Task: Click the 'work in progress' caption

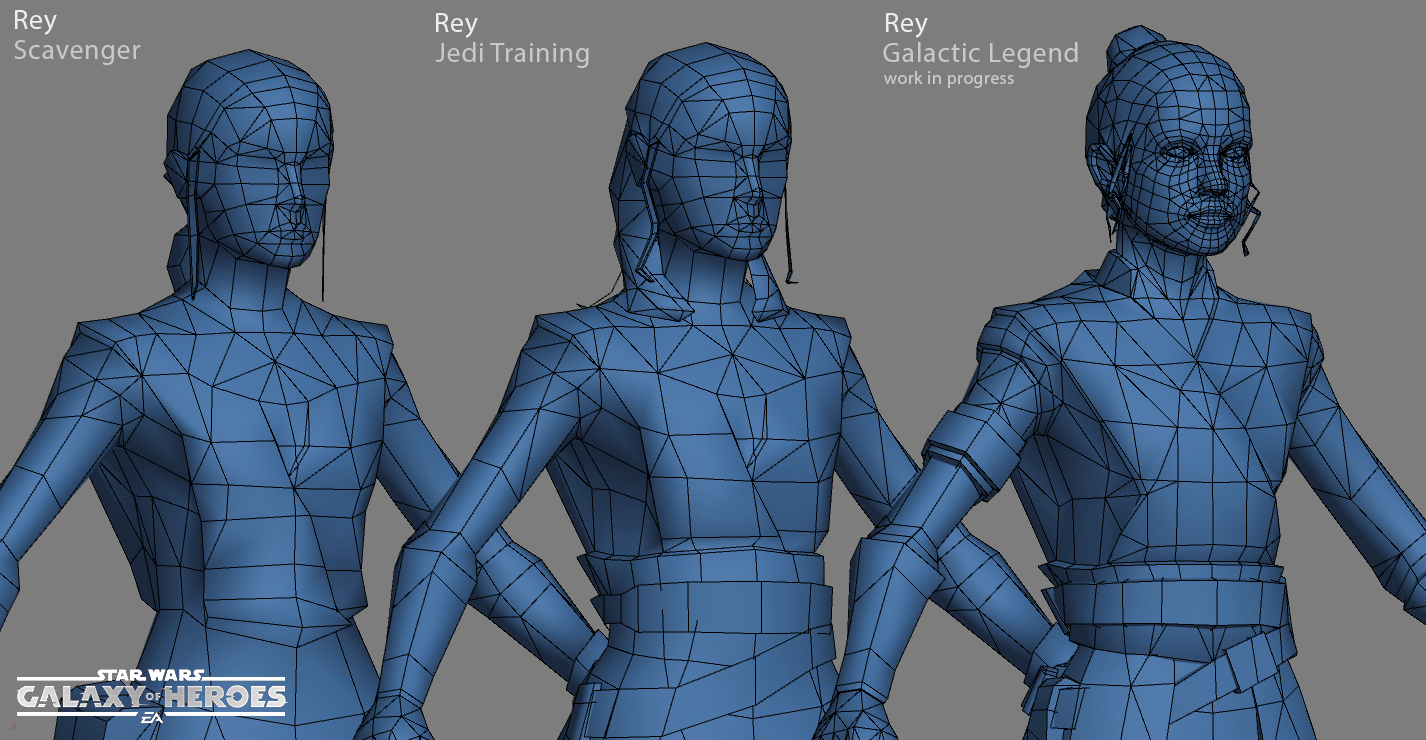Action: coord(948,79)
